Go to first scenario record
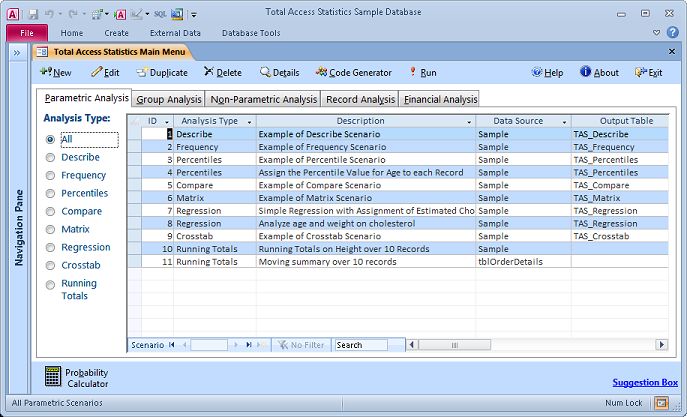 point(172,345)
